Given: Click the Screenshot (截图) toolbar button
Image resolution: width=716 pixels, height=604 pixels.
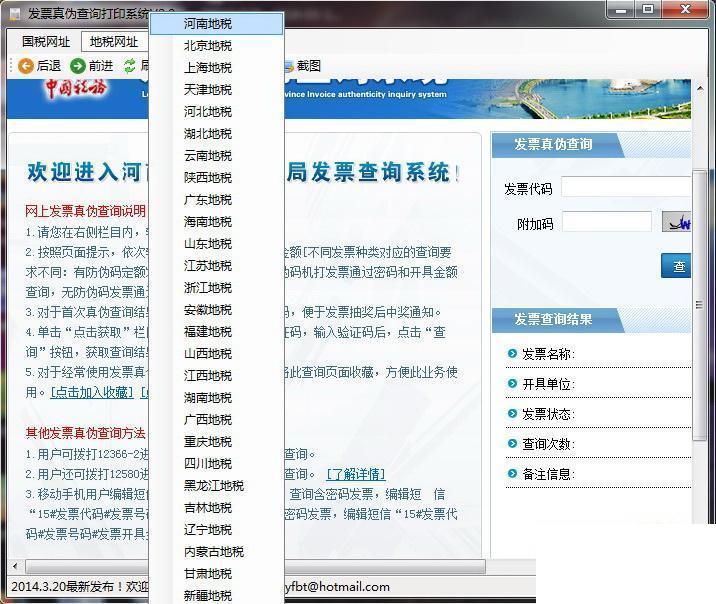Looking at the screenshot, I should coord(303,66).
